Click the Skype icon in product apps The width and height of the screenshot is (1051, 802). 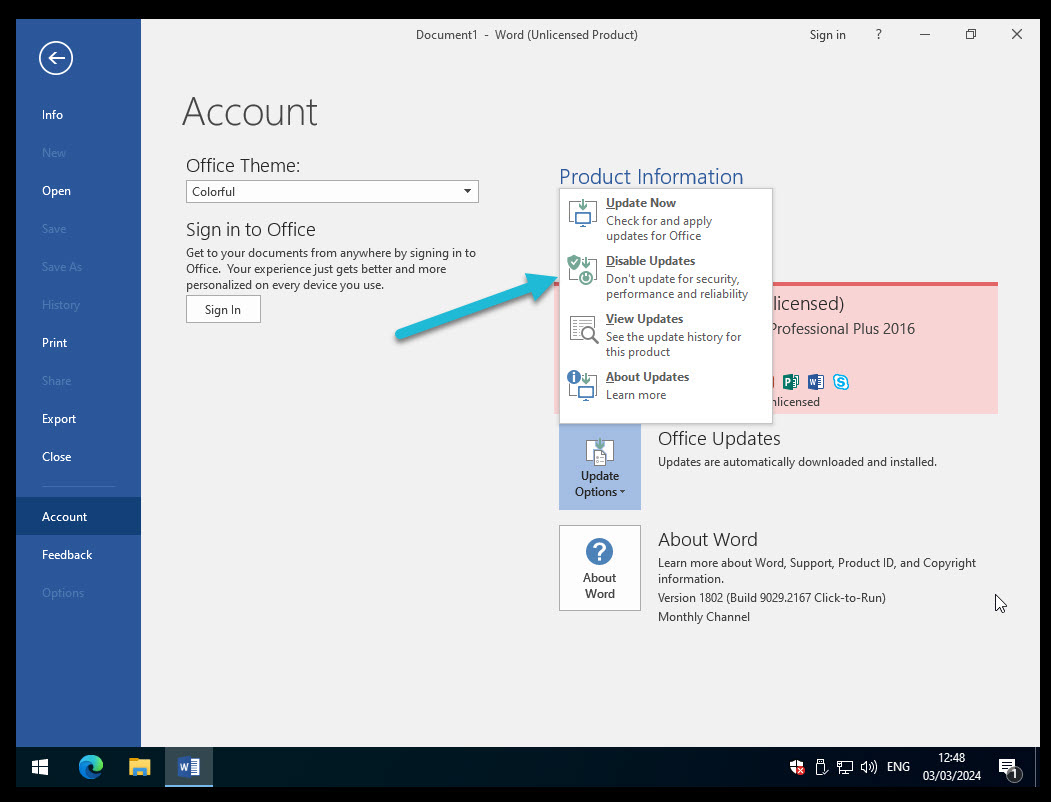pos(841,381)
